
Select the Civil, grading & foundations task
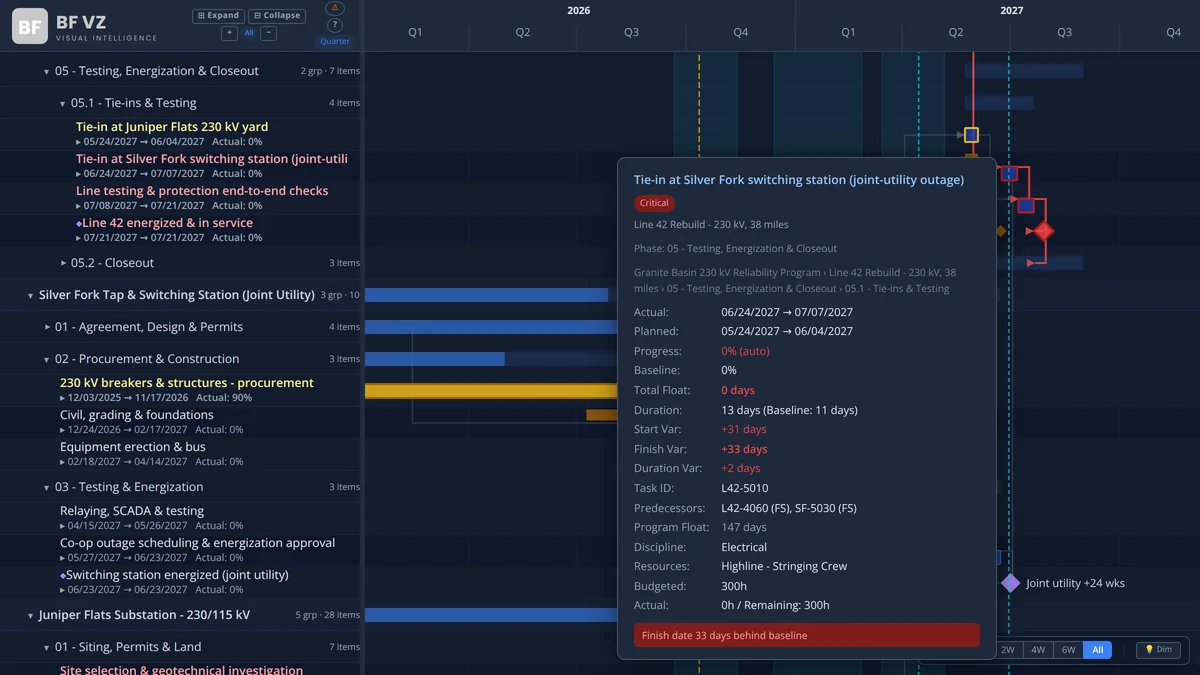pos(137,415)
